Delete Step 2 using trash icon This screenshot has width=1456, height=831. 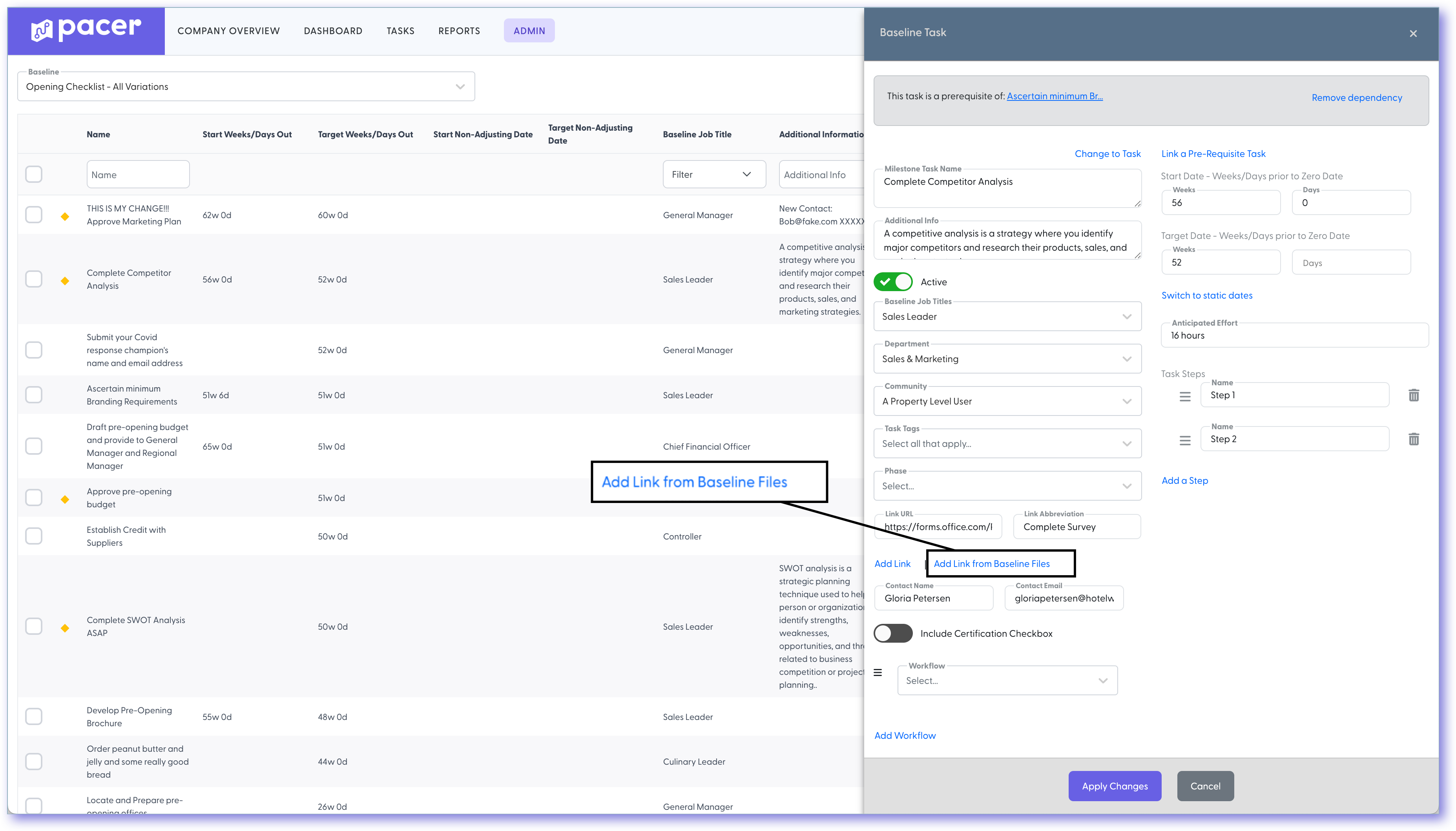(1413, 439)
